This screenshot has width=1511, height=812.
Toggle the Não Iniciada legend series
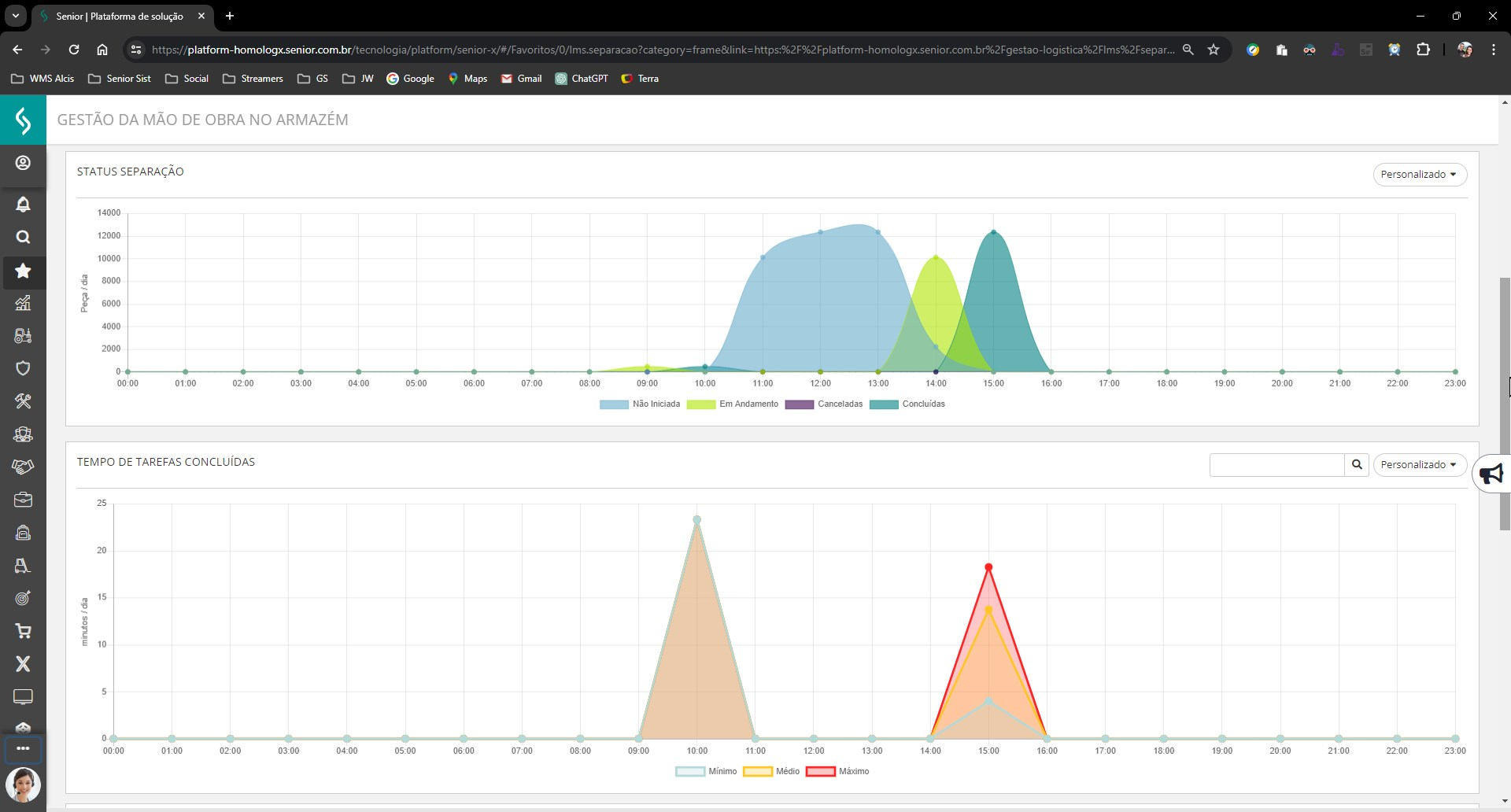640,404
